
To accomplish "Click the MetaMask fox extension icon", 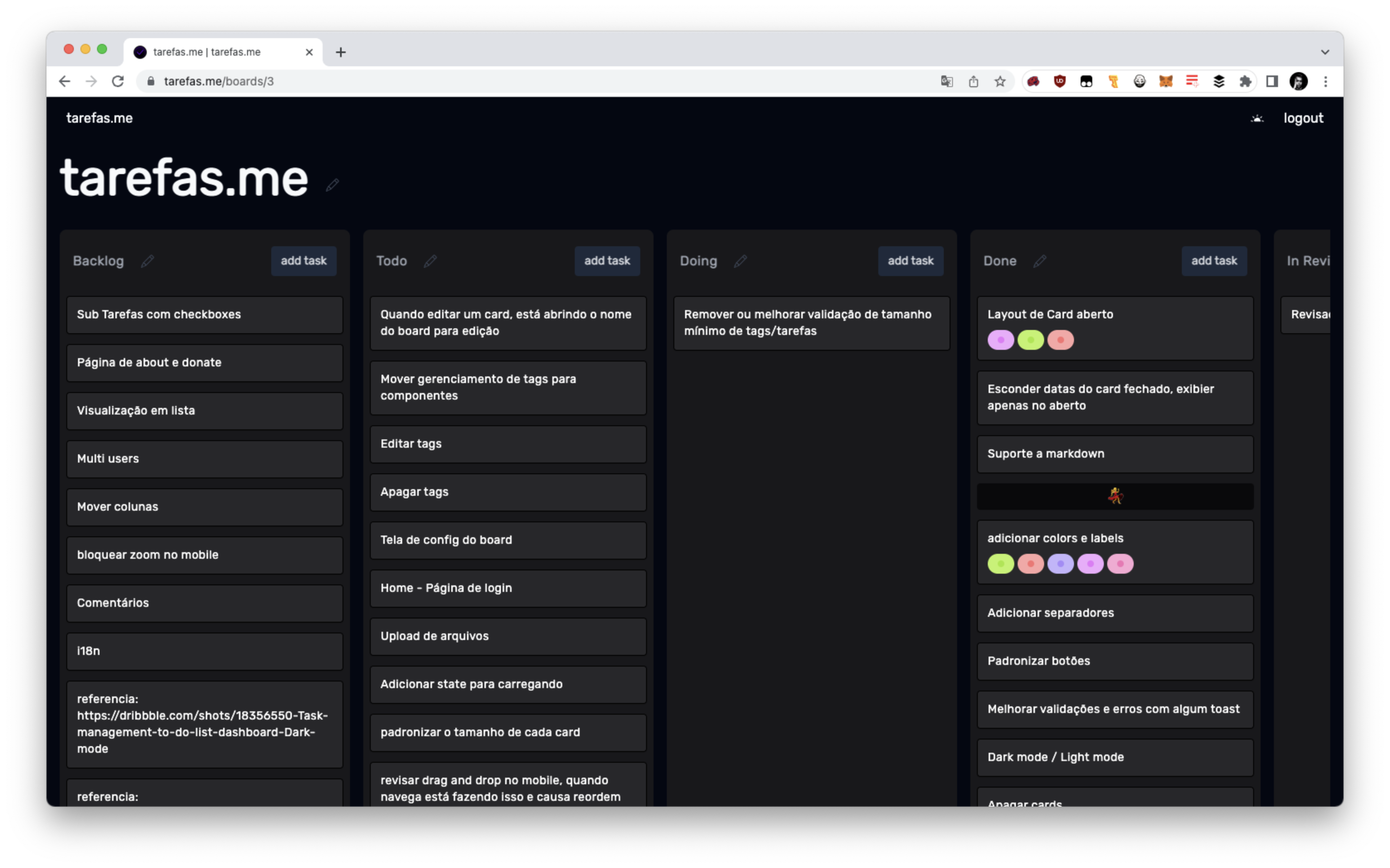I will tap(1166, 82).
